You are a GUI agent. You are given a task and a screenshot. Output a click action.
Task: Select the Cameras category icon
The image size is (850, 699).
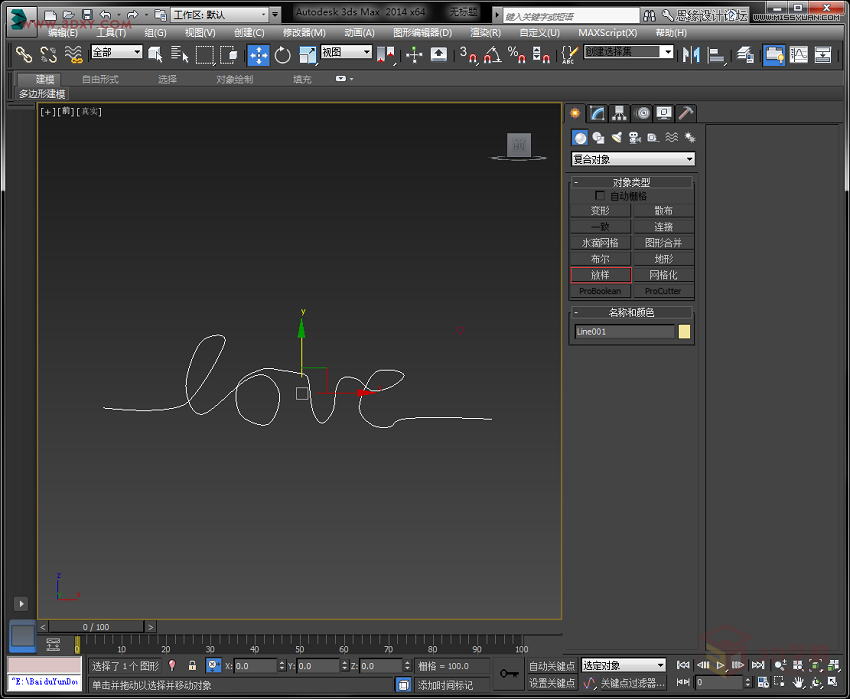click(635, 138)
